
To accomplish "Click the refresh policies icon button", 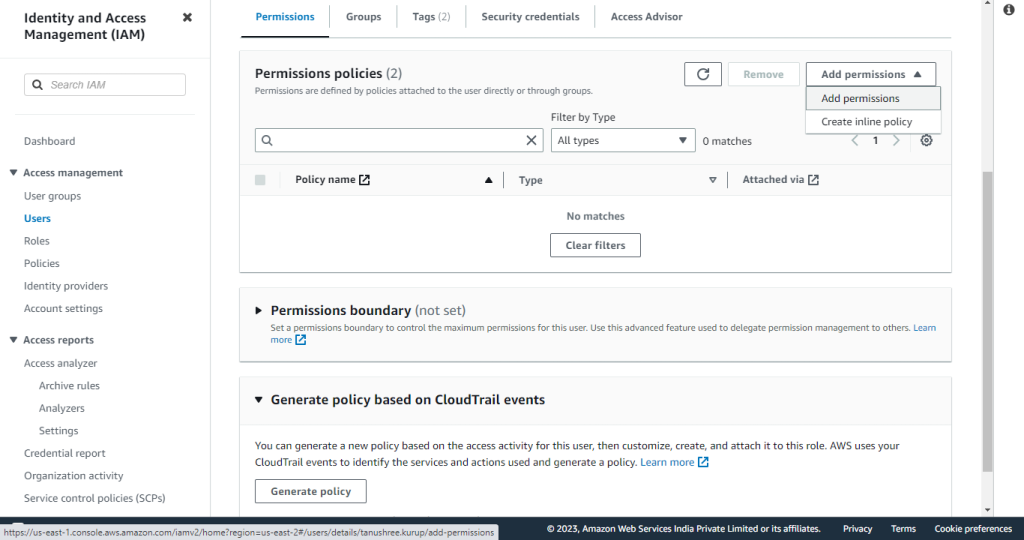I will click(703, 74).
